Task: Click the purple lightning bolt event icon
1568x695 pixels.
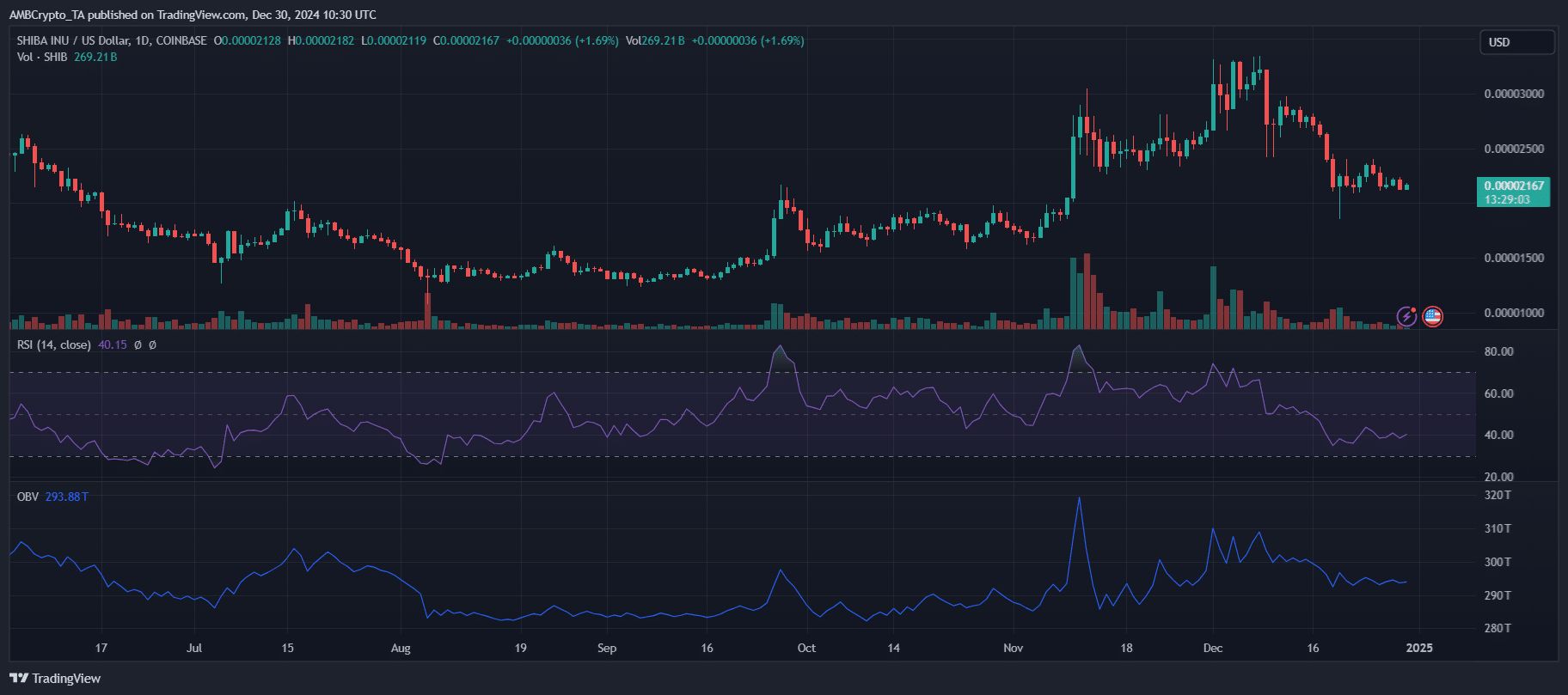Action: [1406, 317]
